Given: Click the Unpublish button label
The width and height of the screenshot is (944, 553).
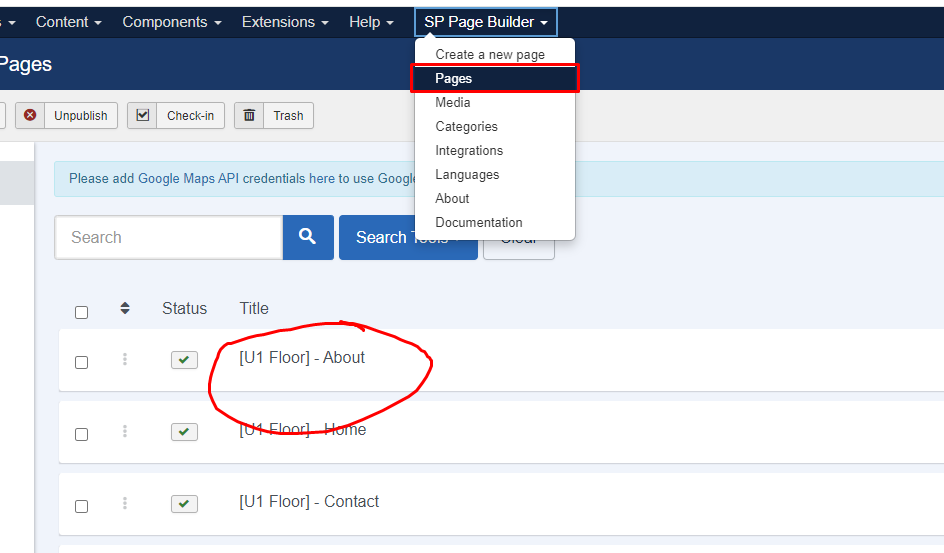Looking at the screenshot, I should click(x=81, y=116).
